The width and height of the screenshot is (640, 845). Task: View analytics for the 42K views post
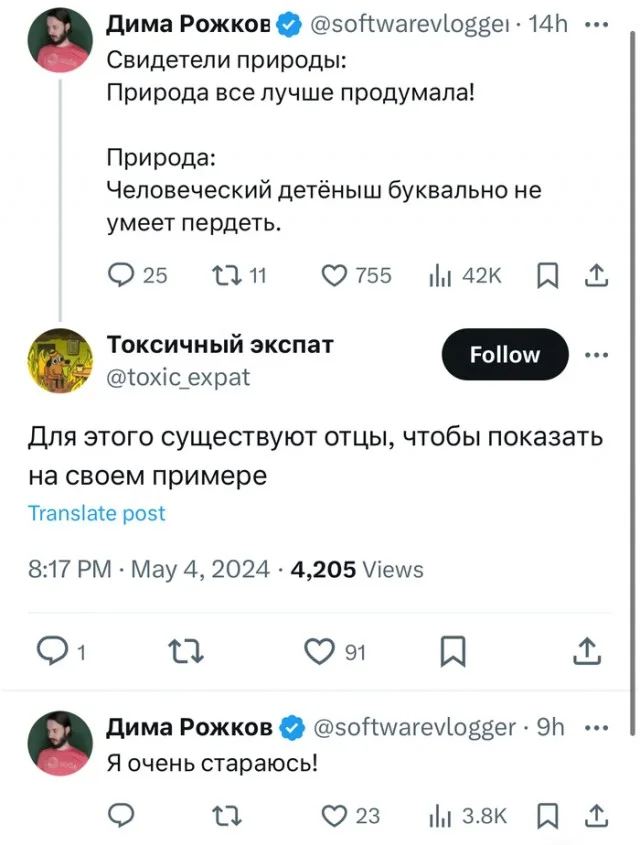(x=441, y=275)
